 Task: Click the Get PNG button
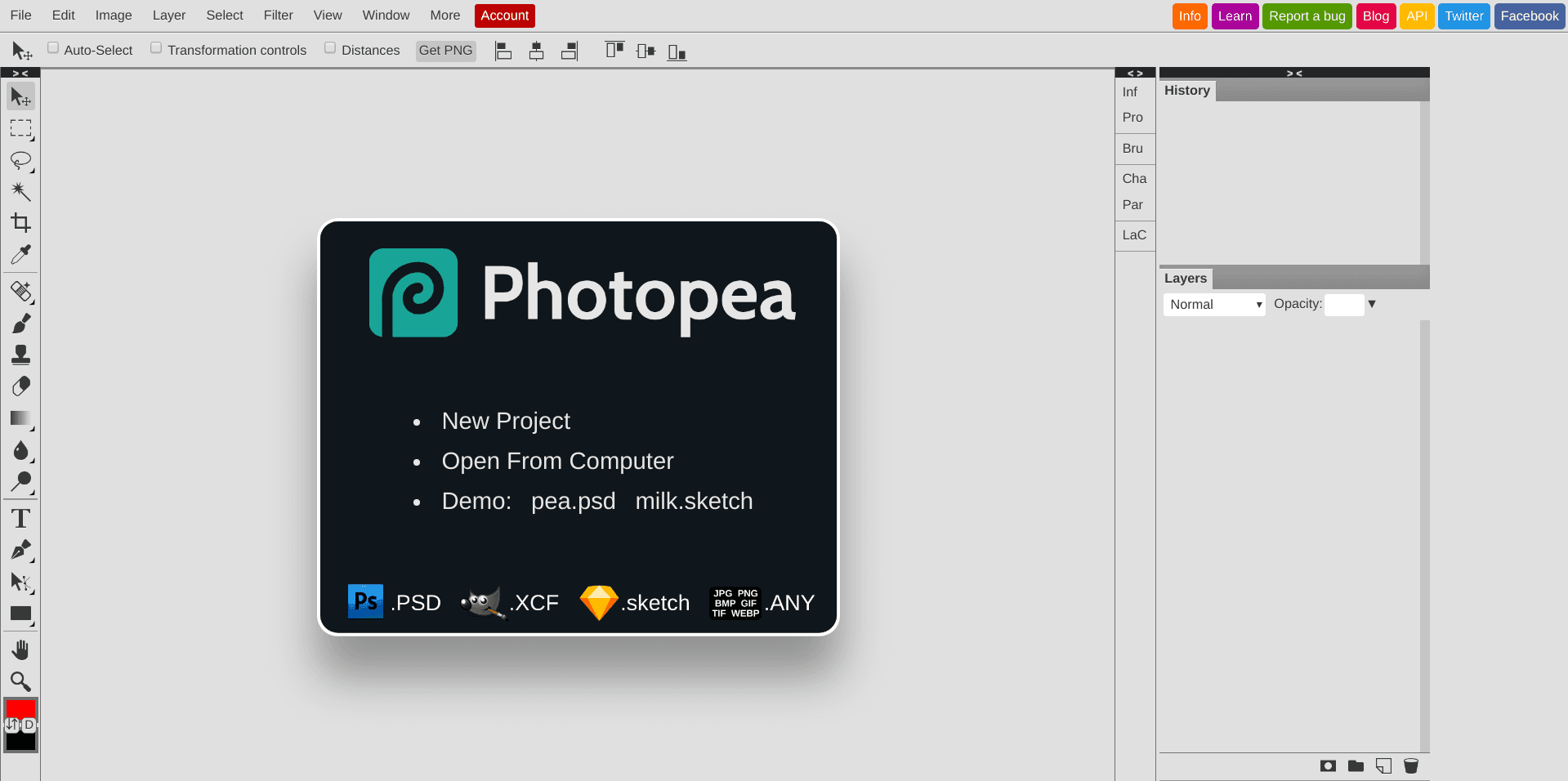tap(446, 51)
